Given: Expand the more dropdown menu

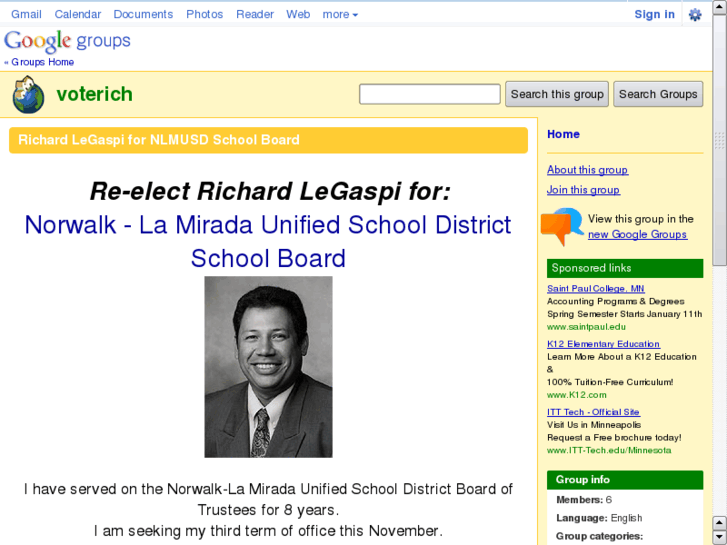Looking at the screenshot, I should pyautogui.click(x=340, y=14).
